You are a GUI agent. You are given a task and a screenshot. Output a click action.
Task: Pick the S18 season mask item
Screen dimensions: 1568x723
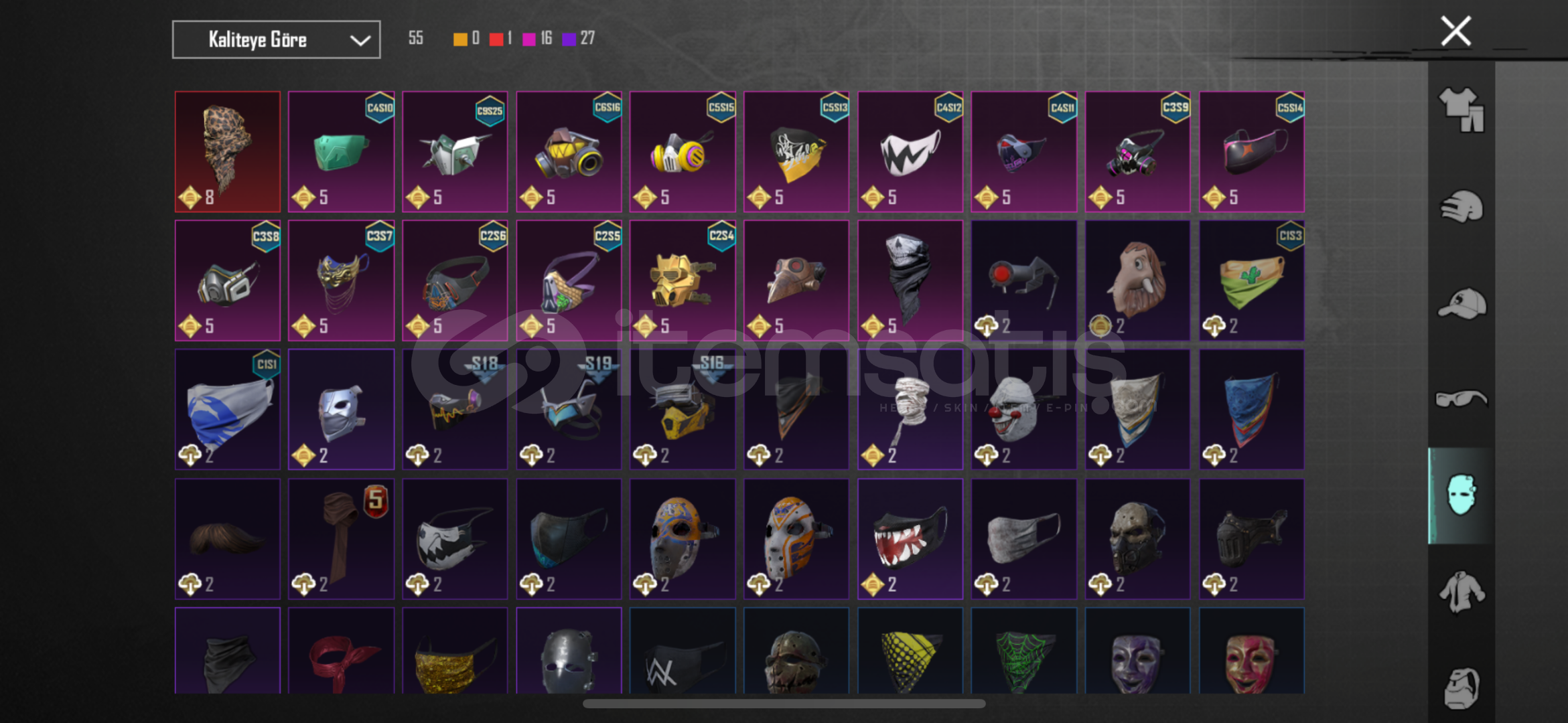click(x=455, y=409)
